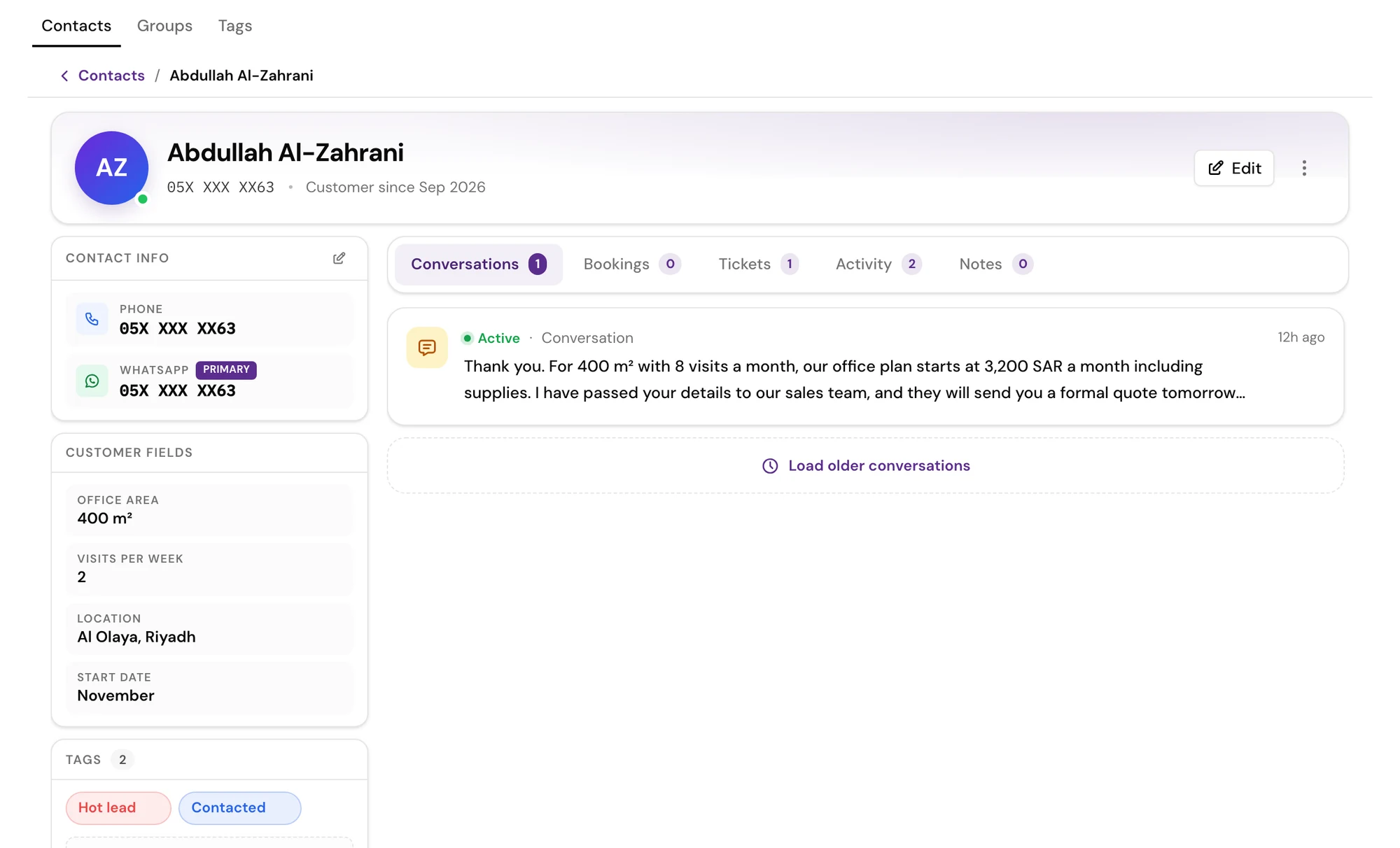Open the Tickets tab

pyautogui.click(x=758, y=264)
